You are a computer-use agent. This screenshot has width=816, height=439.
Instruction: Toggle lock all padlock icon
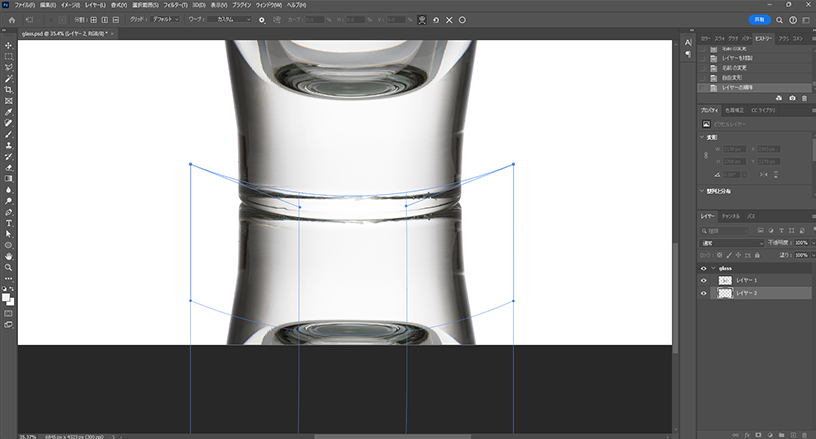tap(757, 255)
